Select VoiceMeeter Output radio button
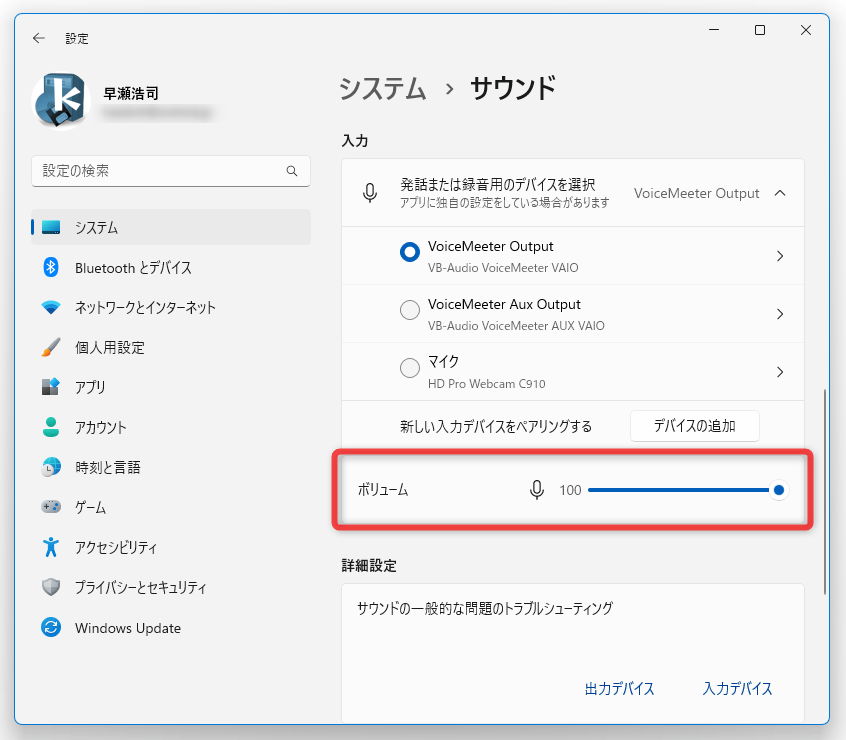Image resolution: width=846 pixels, height=740 pixels. pos(410,252)
